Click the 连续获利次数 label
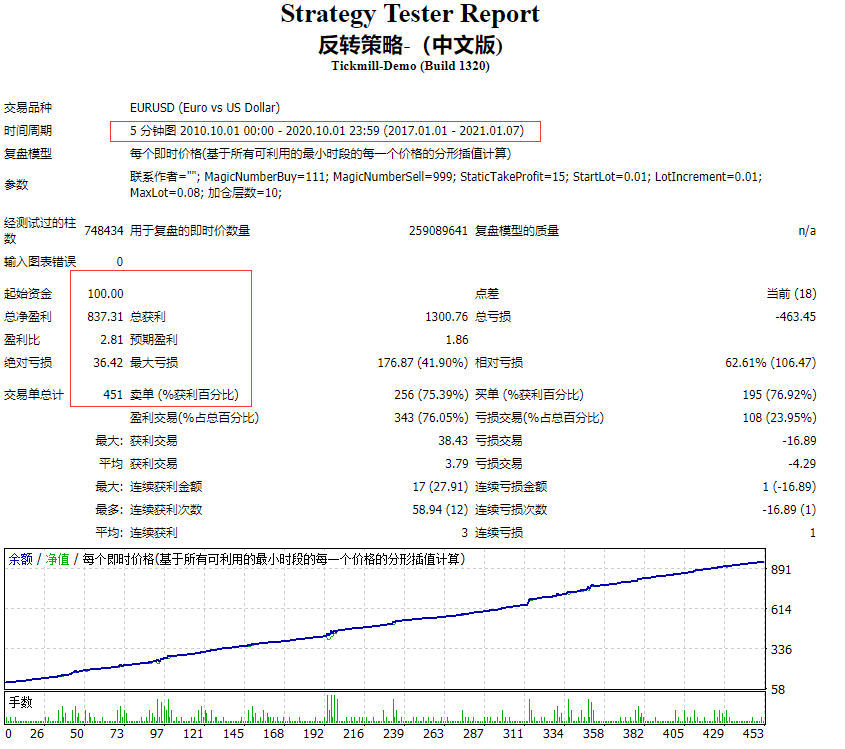The height and width of the screenshot is (749, 845). click(x=166, y=510)
